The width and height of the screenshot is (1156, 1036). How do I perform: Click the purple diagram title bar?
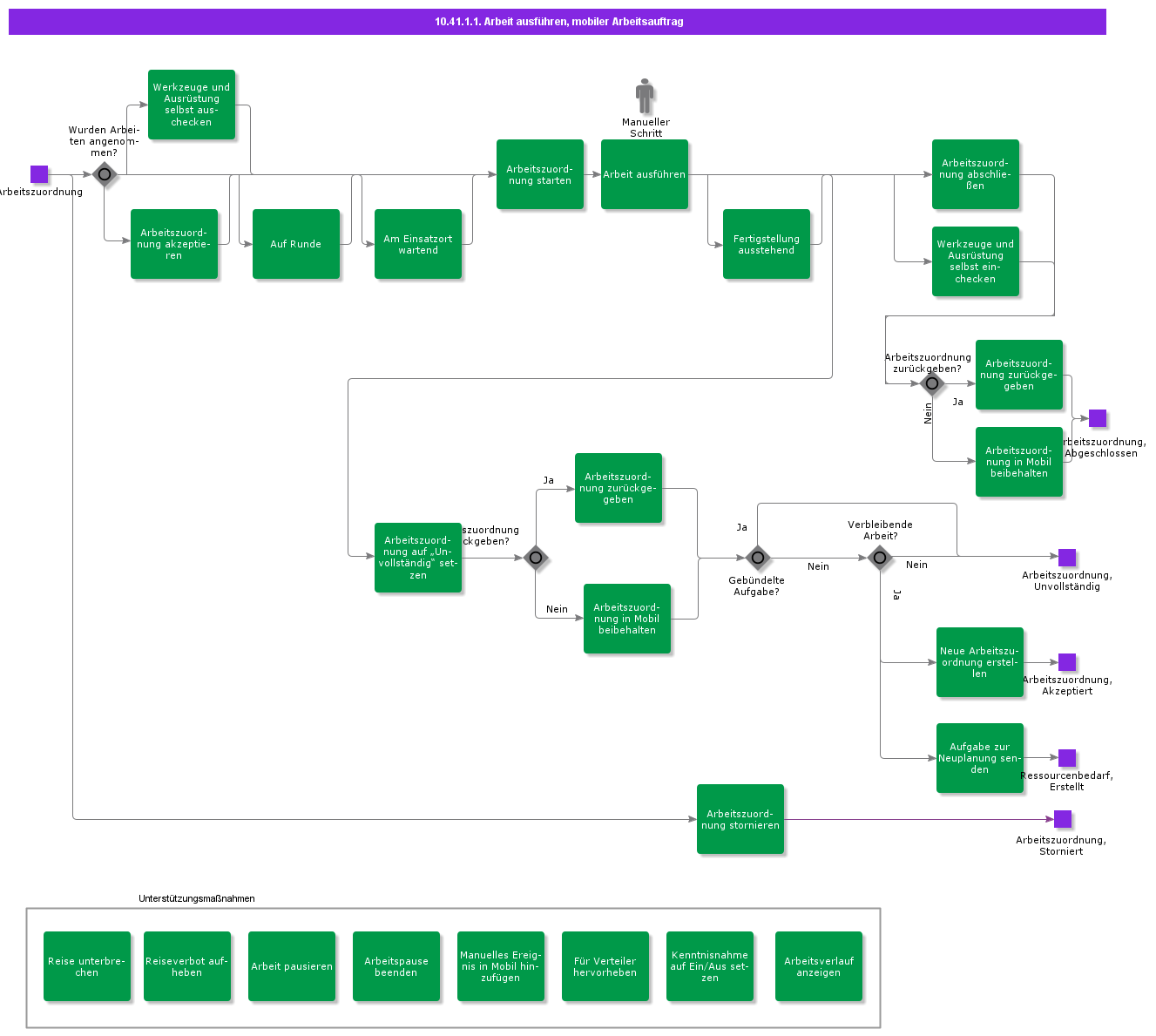(x=558, y=22)
